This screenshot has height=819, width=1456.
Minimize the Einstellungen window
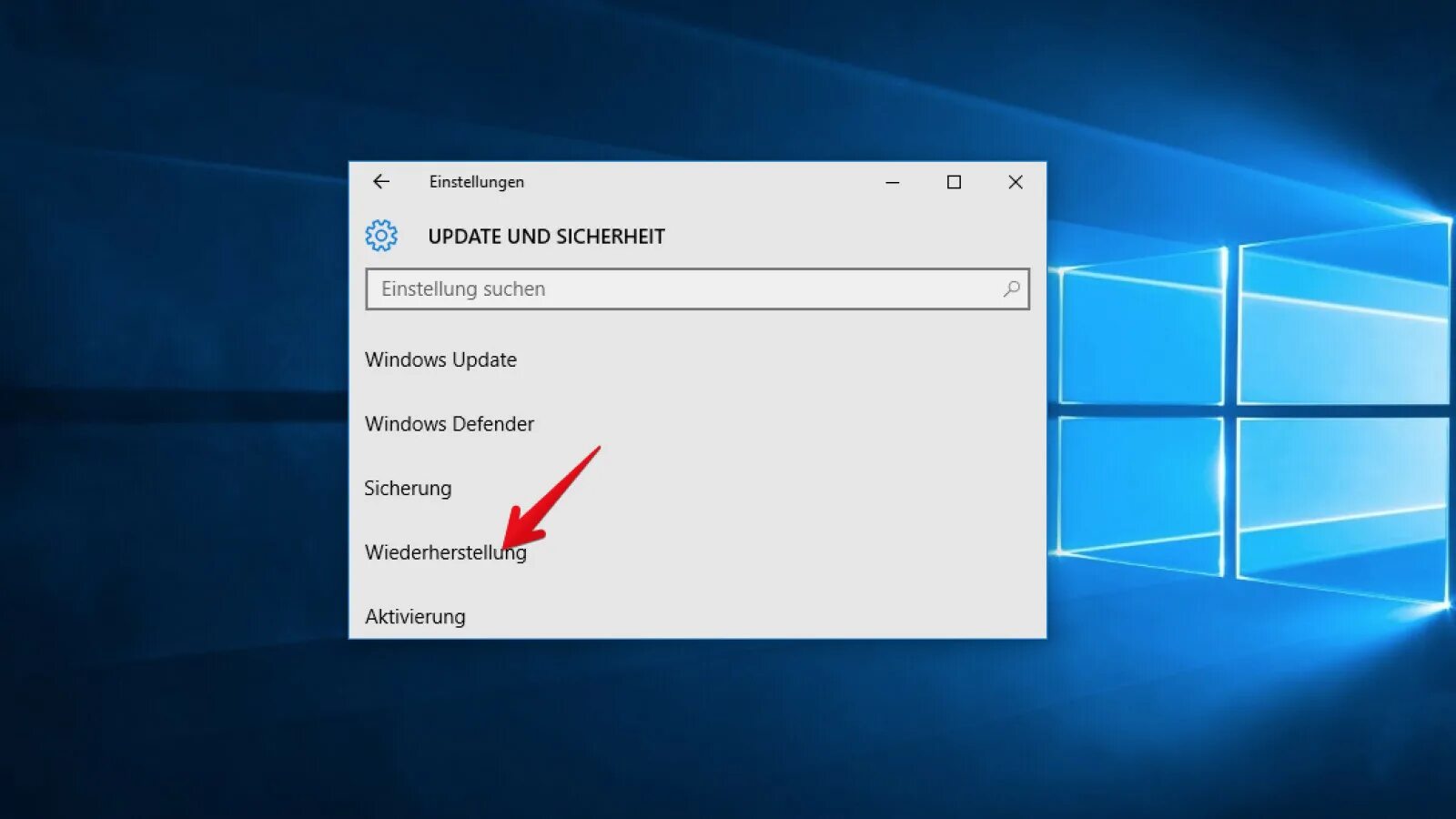tap(893, 182)
